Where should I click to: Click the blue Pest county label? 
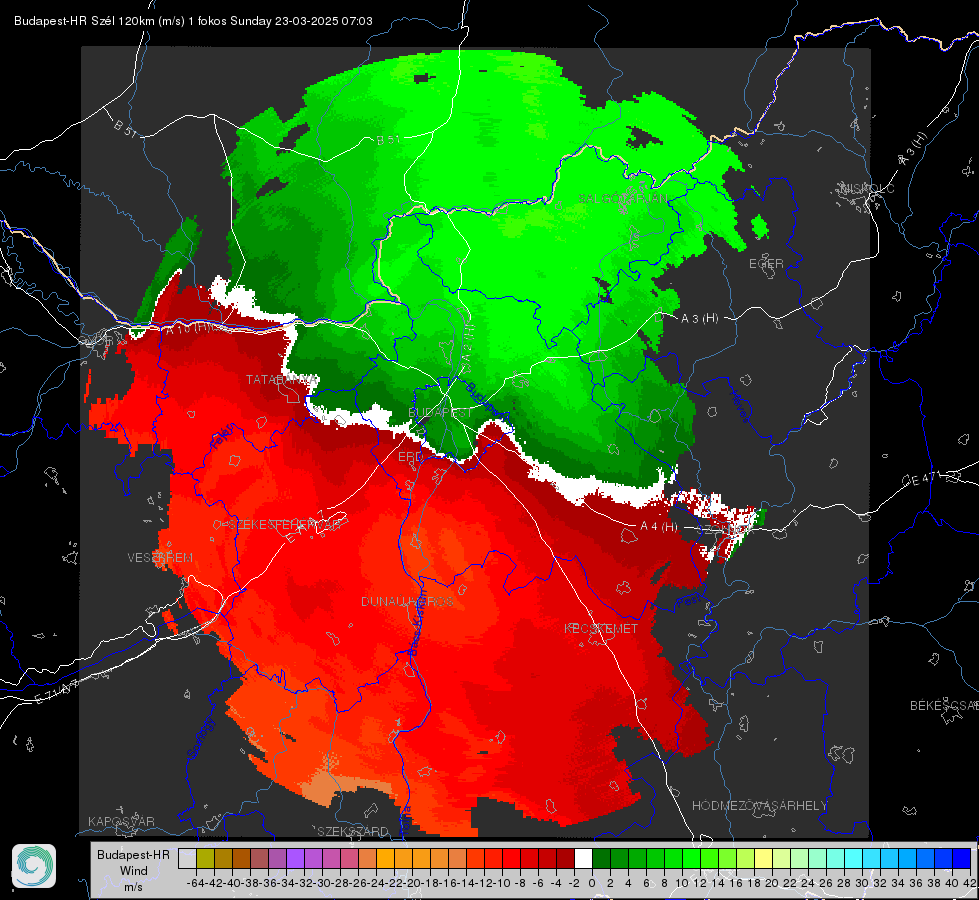pyautogui.click(x=688, y=601)
